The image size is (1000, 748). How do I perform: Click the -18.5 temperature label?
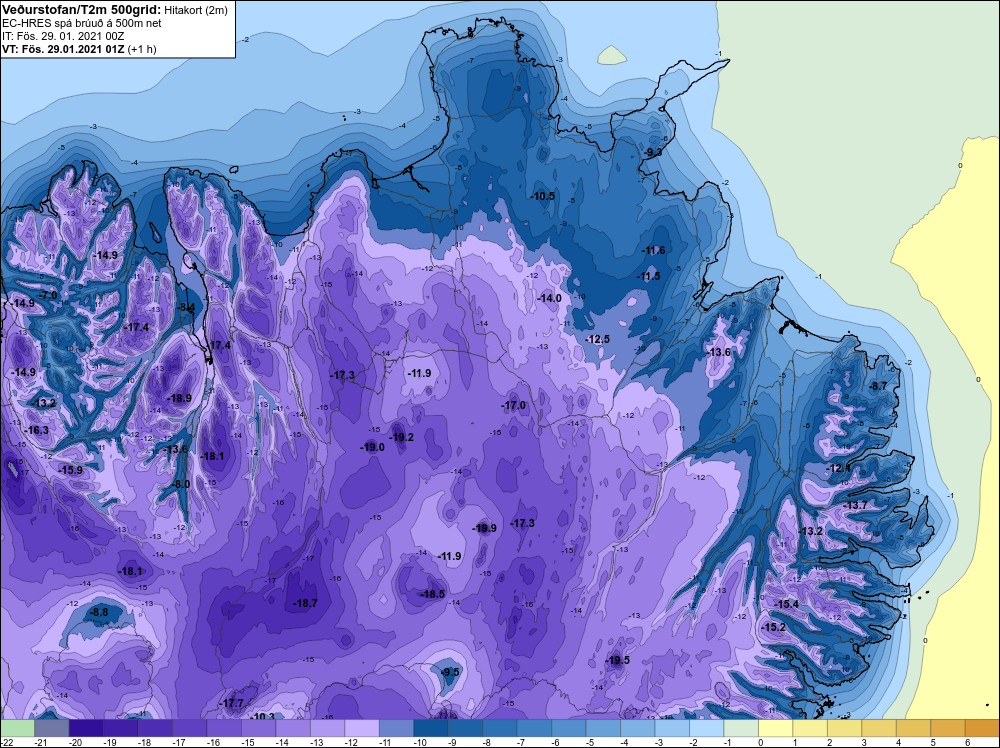[432, 594]
